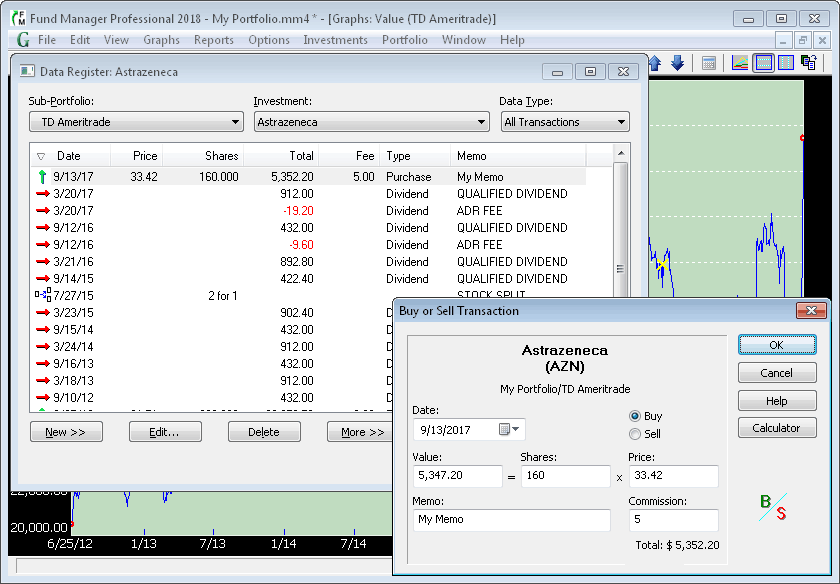Click the sort triangle in Date column header
The width and height of the screenshot is (840, 584).
coord(41,156)
